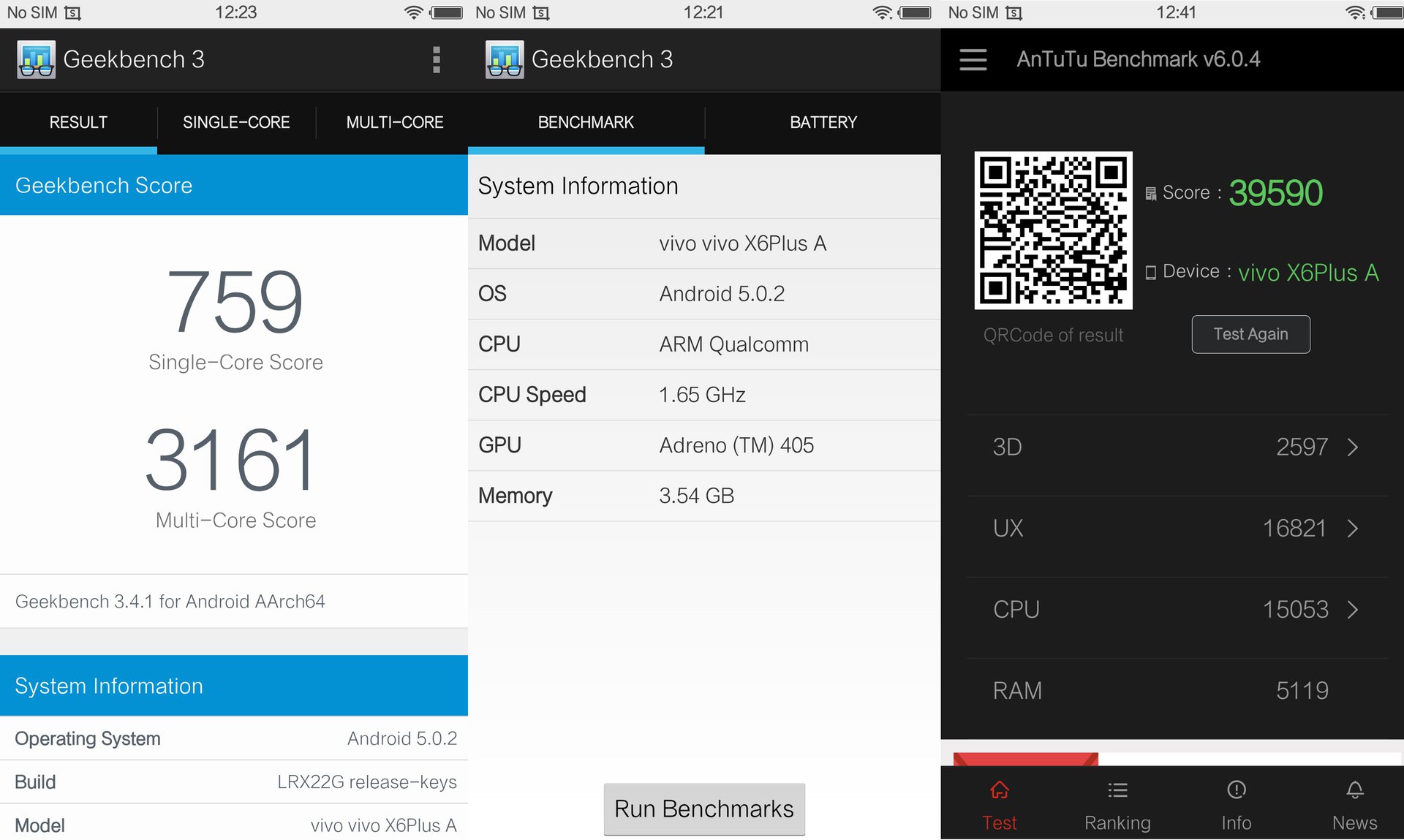Open the three-dot overflow menu in Geekbench
Image resolution: width=1404 pixels, height=840 pixels.
click(x=437, y=59)
